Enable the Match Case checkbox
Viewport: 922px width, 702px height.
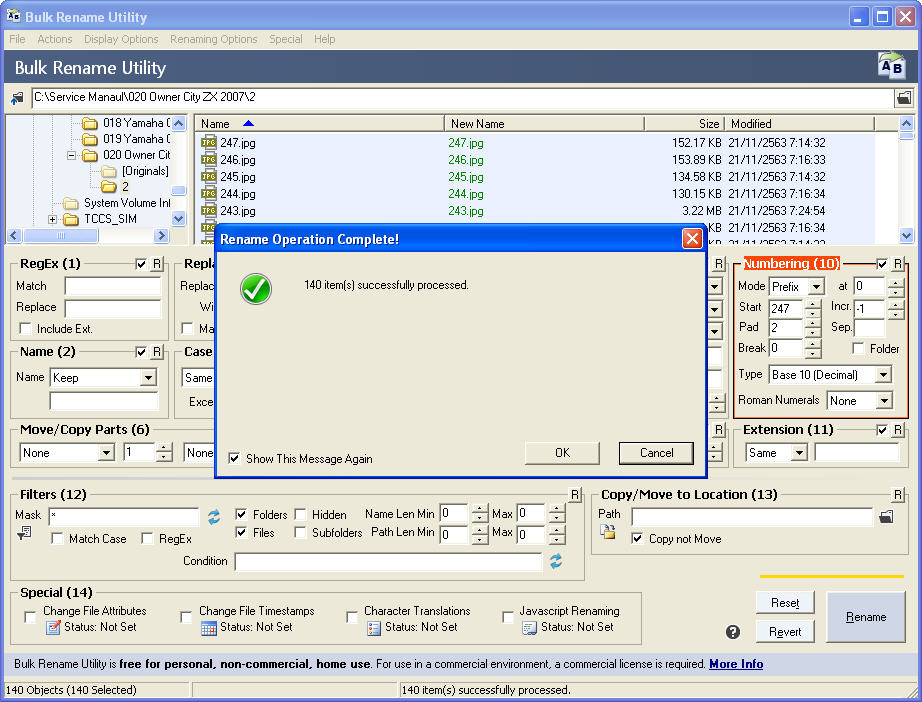pos(57,538)
